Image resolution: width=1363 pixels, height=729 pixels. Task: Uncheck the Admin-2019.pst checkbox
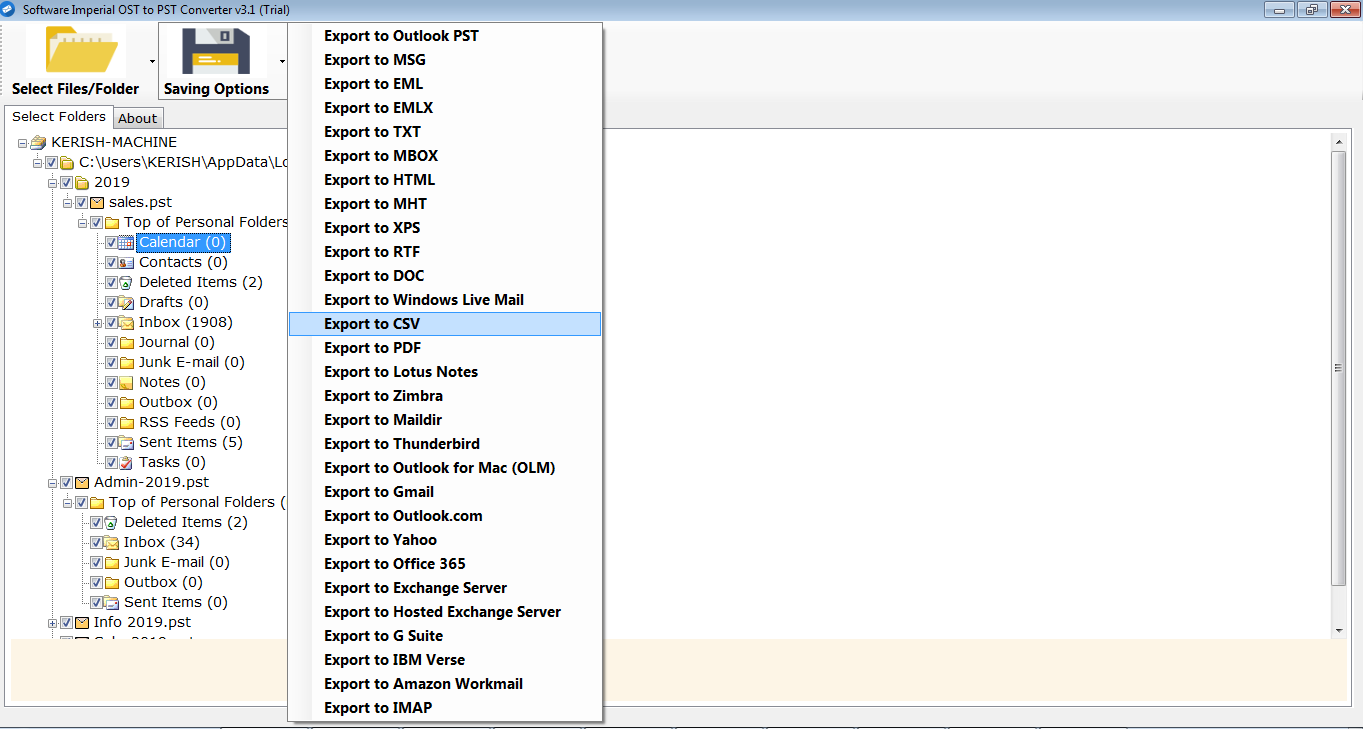[67, 482]
